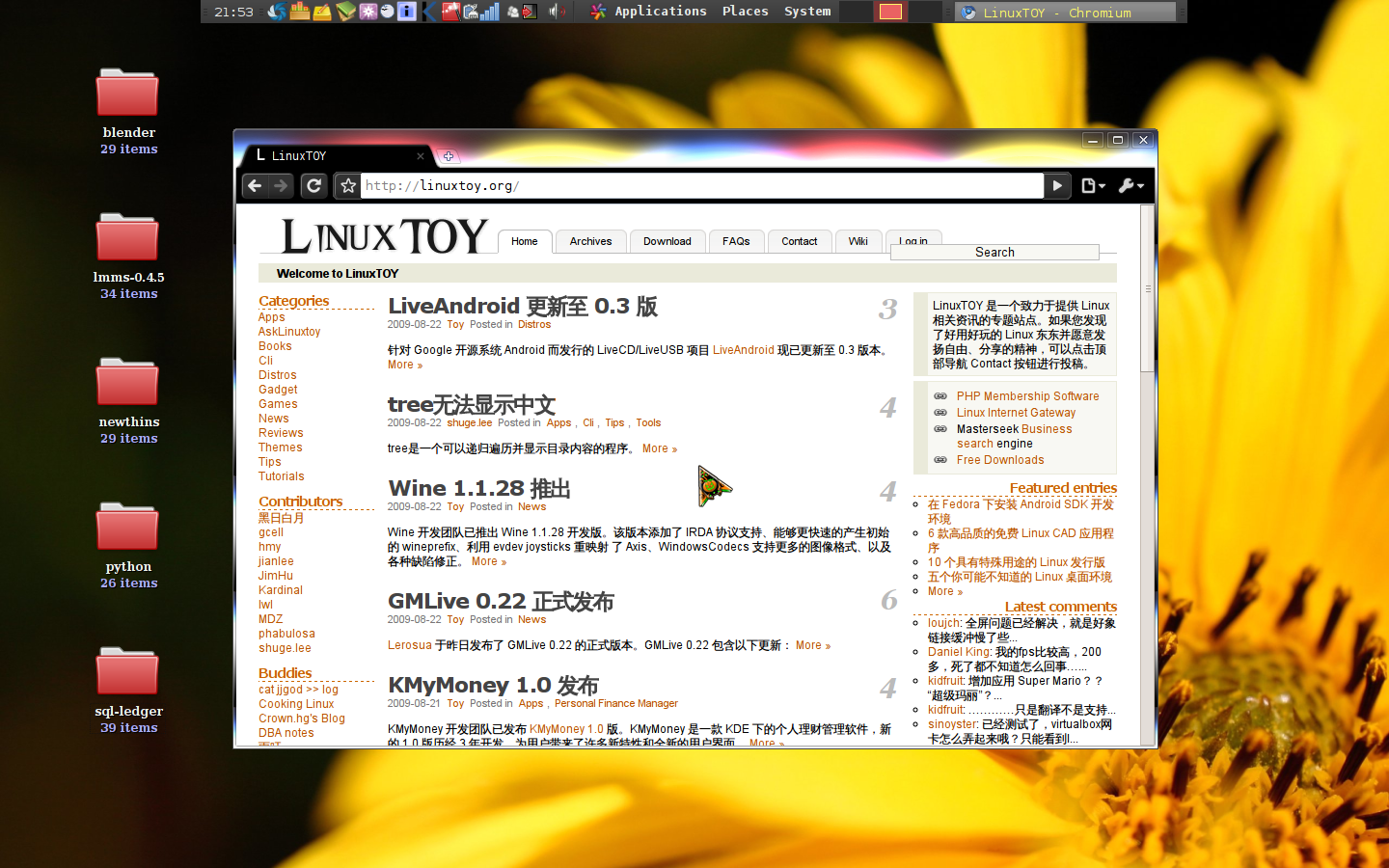Click the Free Downloads sidebar link

[x=1000, y=460]
